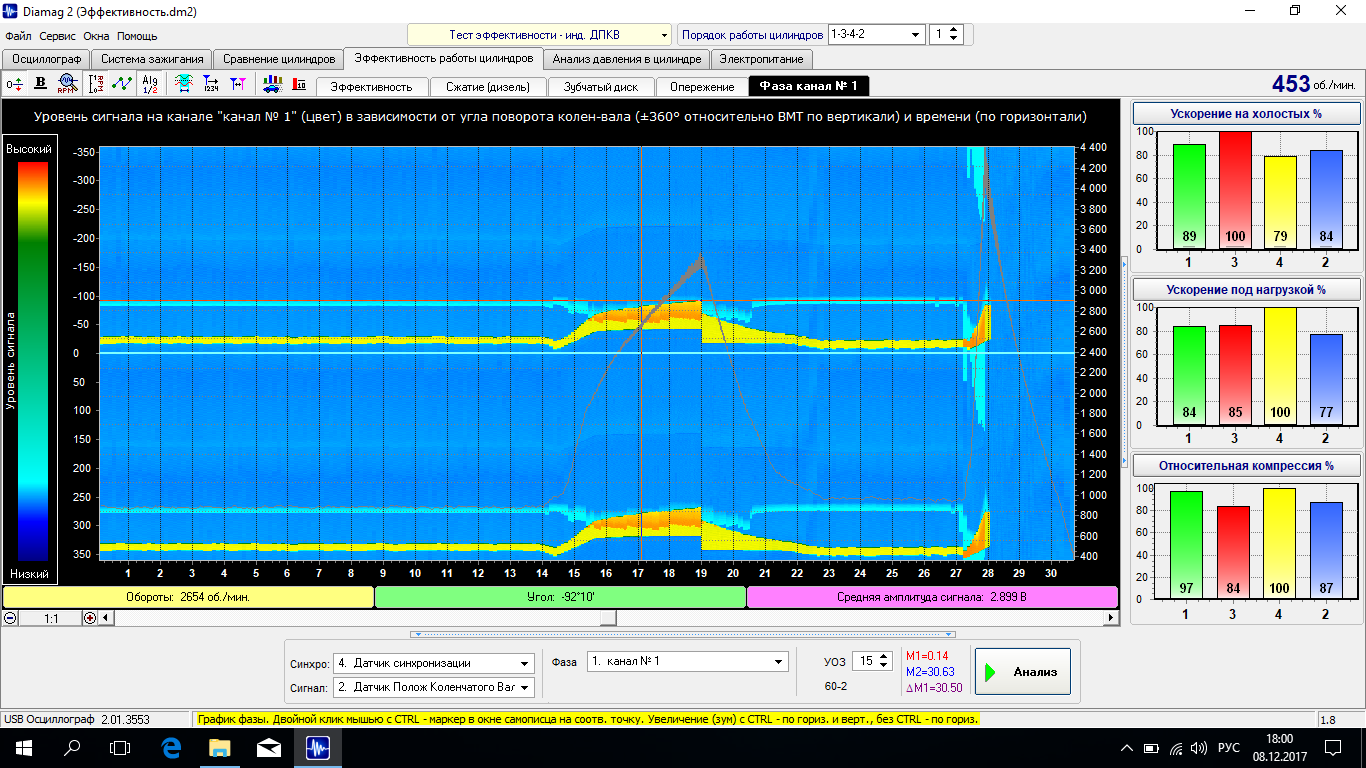The image size is (1366, 768).
Task: Click the volume speaker tray icon
Action: pos(1198,748)
